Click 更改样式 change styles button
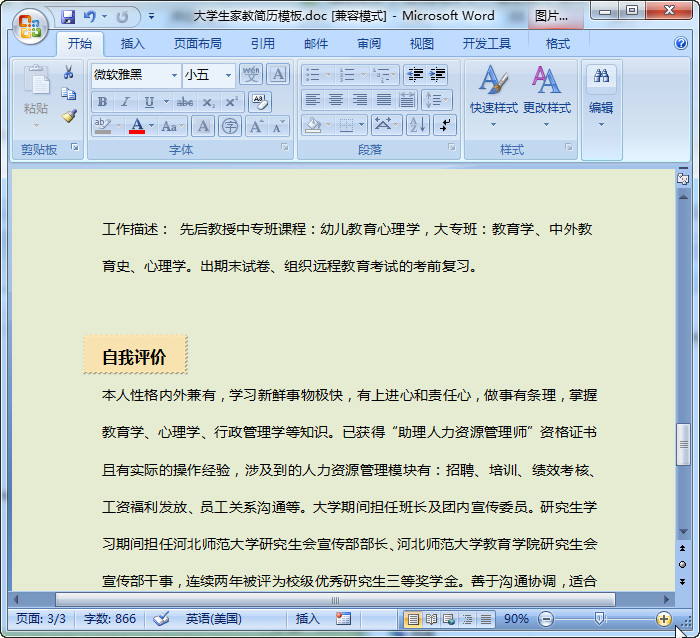Viewport: 700px width, 638px height. (547, 96)
